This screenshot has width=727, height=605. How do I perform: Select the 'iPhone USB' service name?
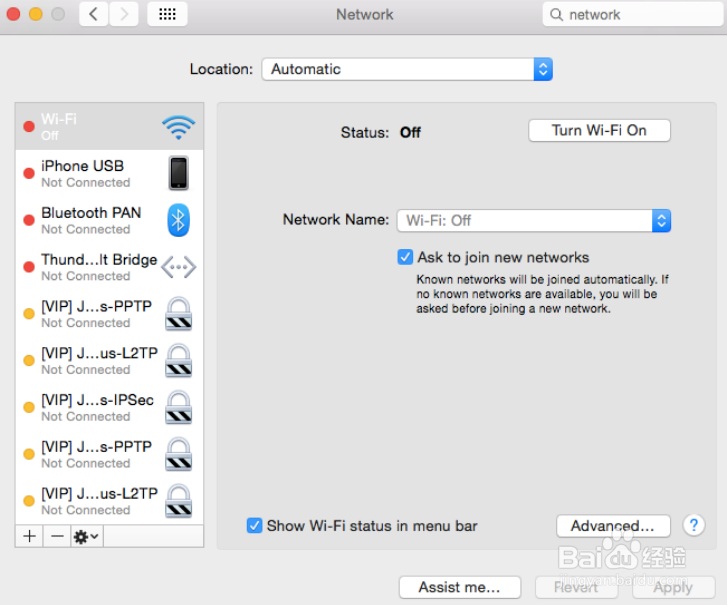click(x=83, y=166)
